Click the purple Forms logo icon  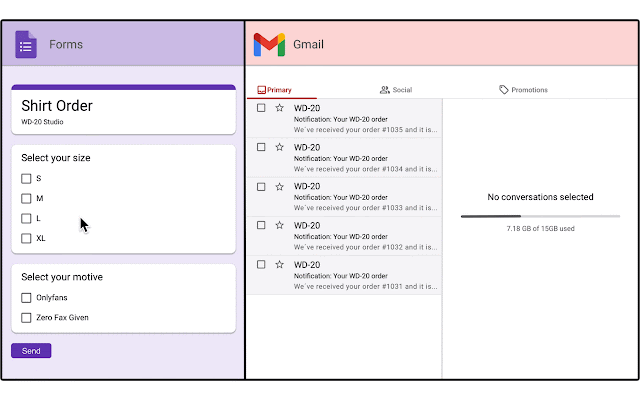point(26,44)
